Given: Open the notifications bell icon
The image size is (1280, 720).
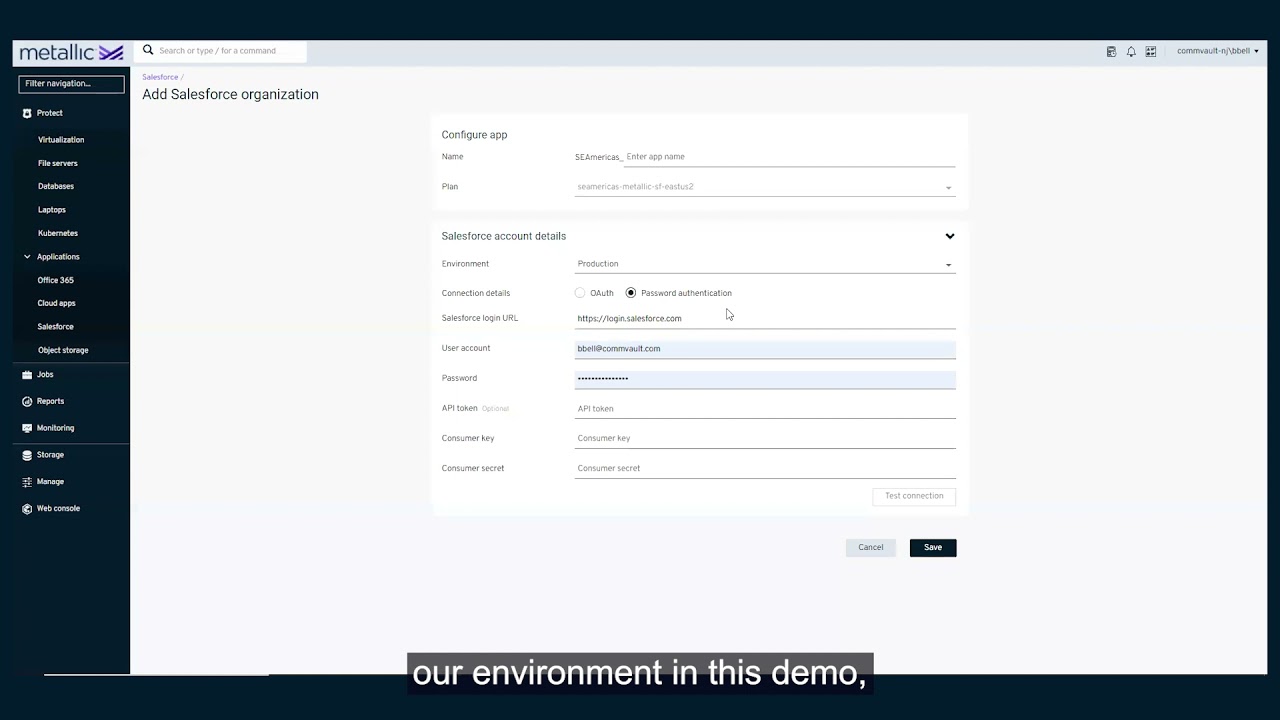Looking at the screenshot, I should coord(1131,51).
